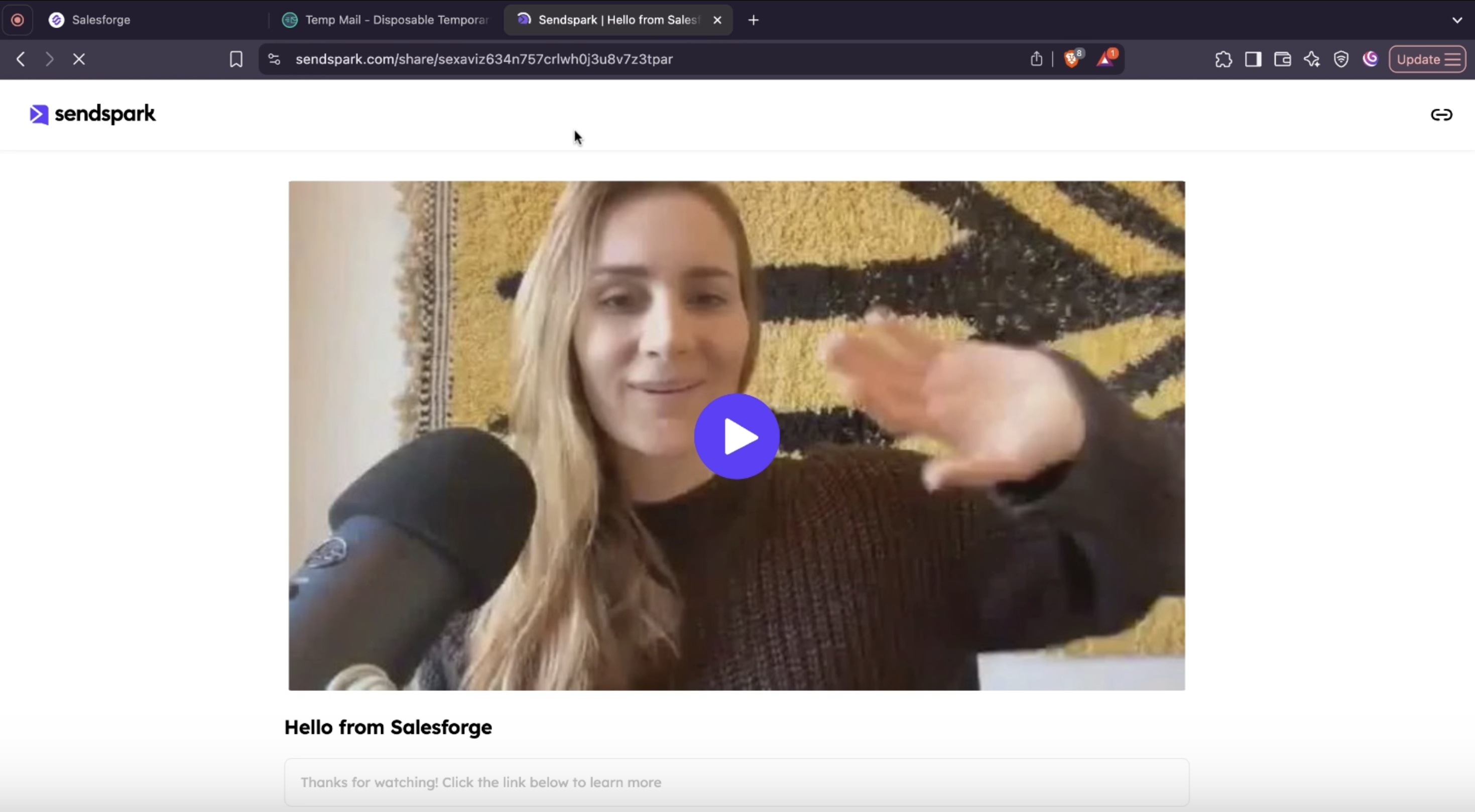Open a new browser tab

pyautogui.click(x=754, y=20)
